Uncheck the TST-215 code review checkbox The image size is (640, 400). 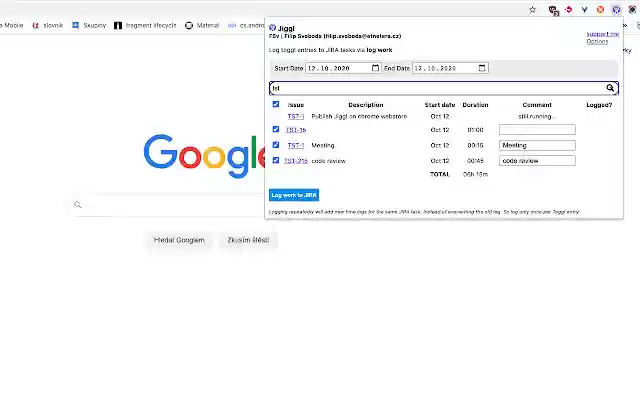(276, 160)
